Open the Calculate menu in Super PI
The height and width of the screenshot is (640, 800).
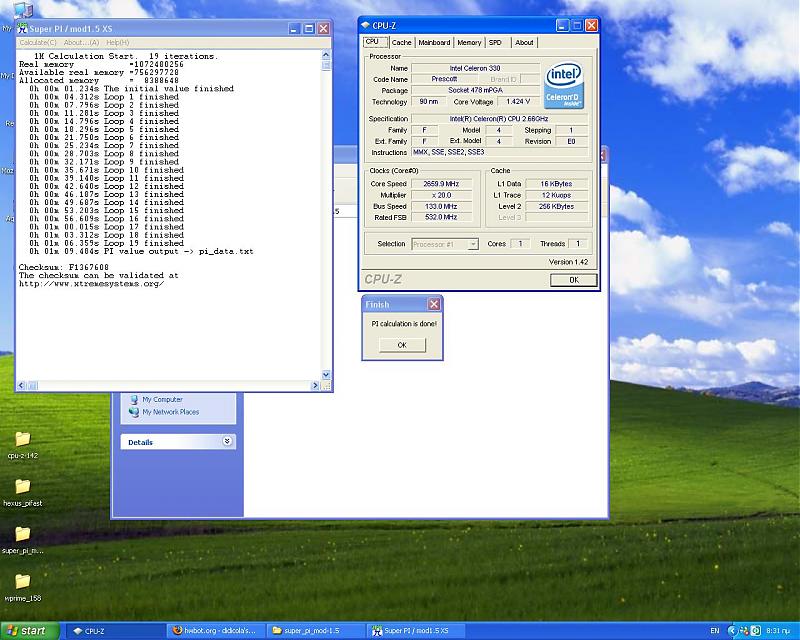[39, 43]
